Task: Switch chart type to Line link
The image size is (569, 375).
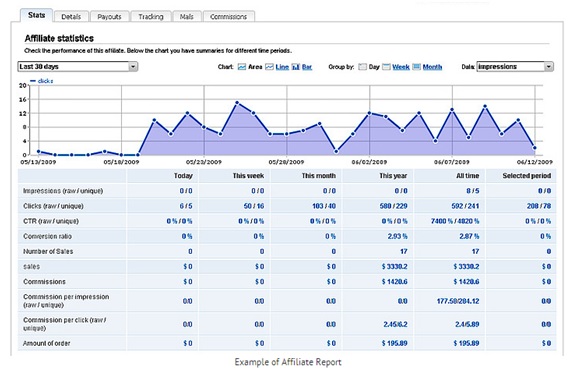Action: coord(282,67)
